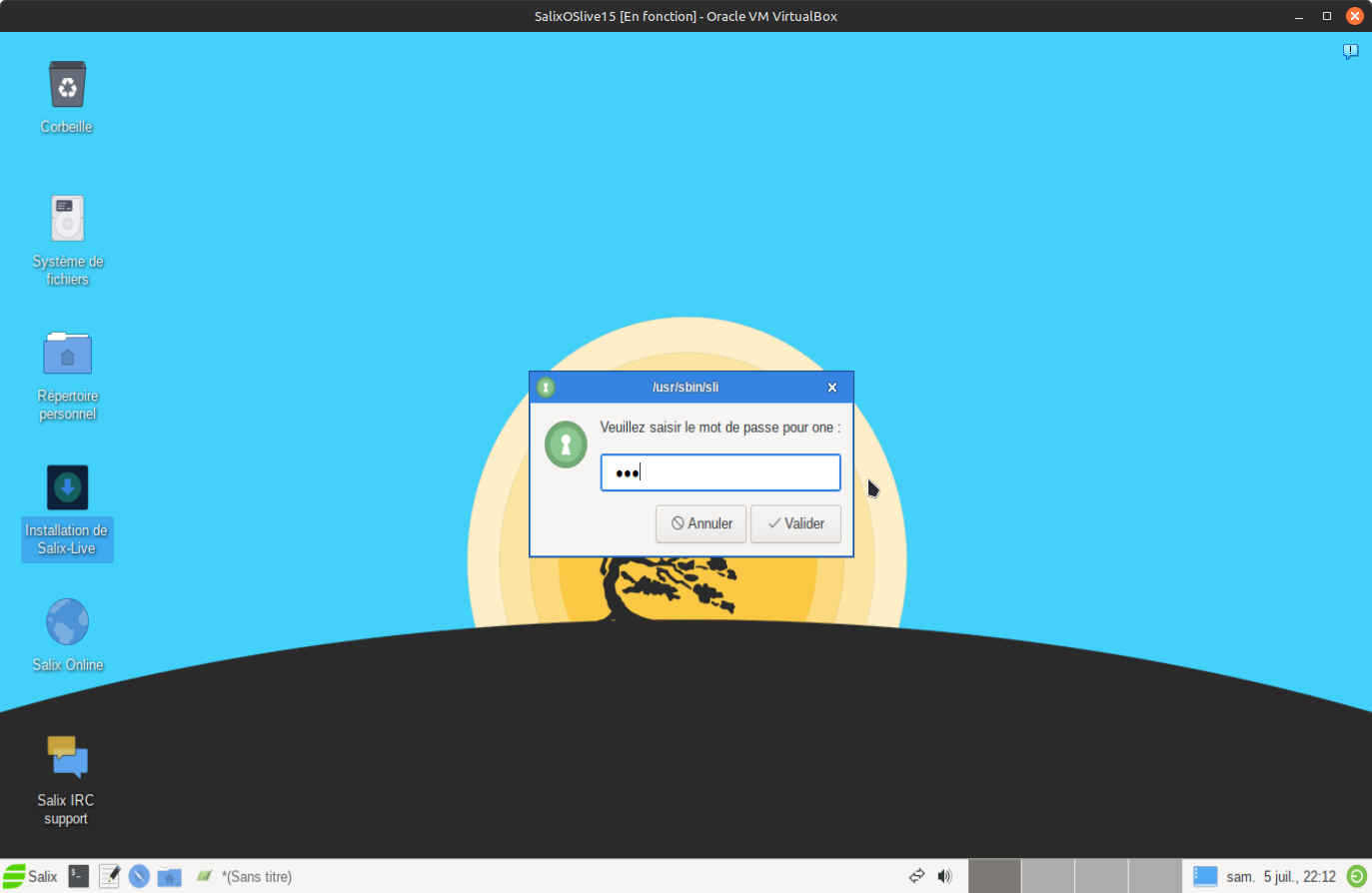Screen dimensions: 1372x893
Task: Click the network connection tray icon
Action: [916, 876]
